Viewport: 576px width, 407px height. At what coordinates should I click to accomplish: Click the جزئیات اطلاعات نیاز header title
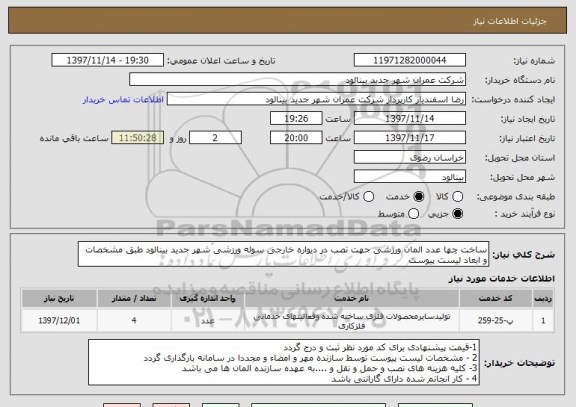click(510, 21)
